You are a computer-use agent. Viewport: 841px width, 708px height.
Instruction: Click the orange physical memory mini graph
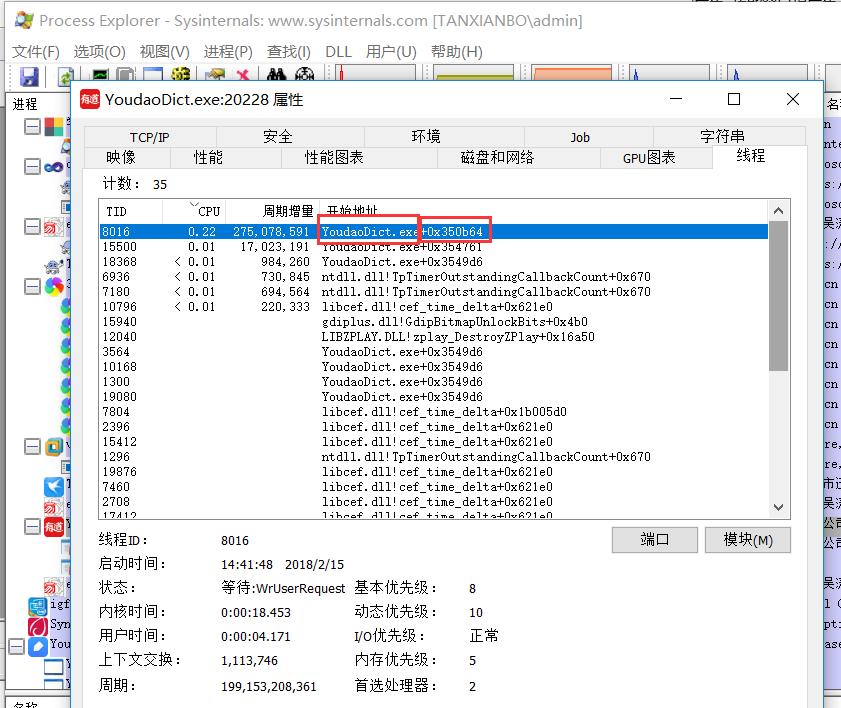coord(572,72)
